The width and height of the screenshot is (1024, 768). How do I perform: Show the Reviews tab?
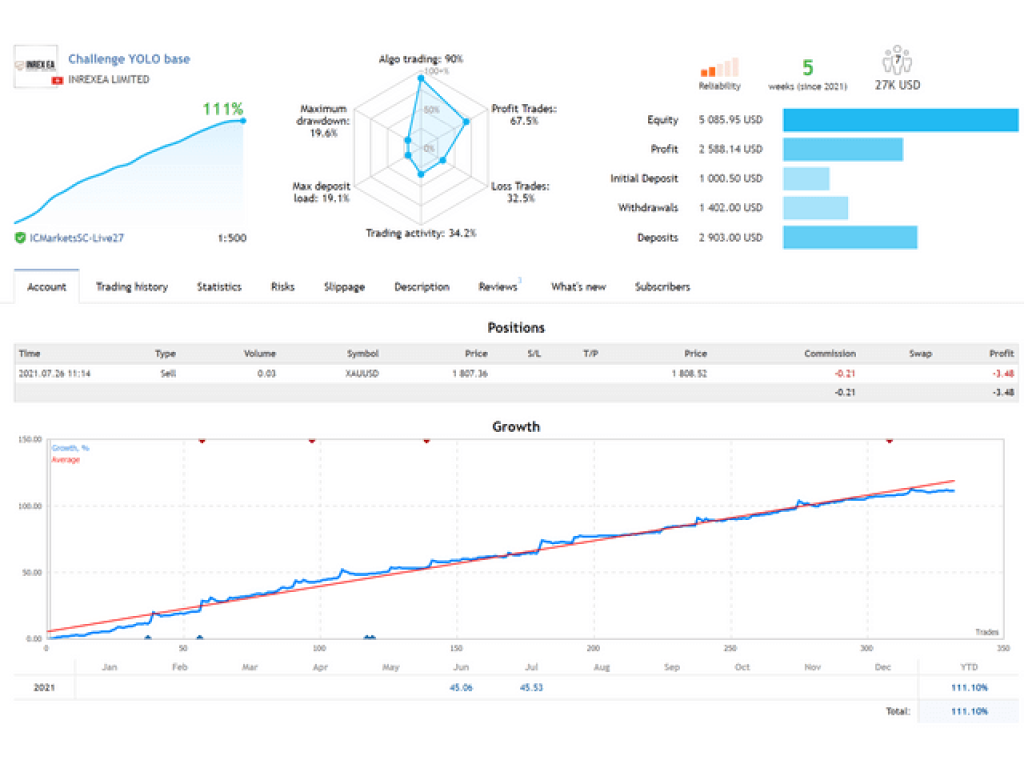pos(497,287)
